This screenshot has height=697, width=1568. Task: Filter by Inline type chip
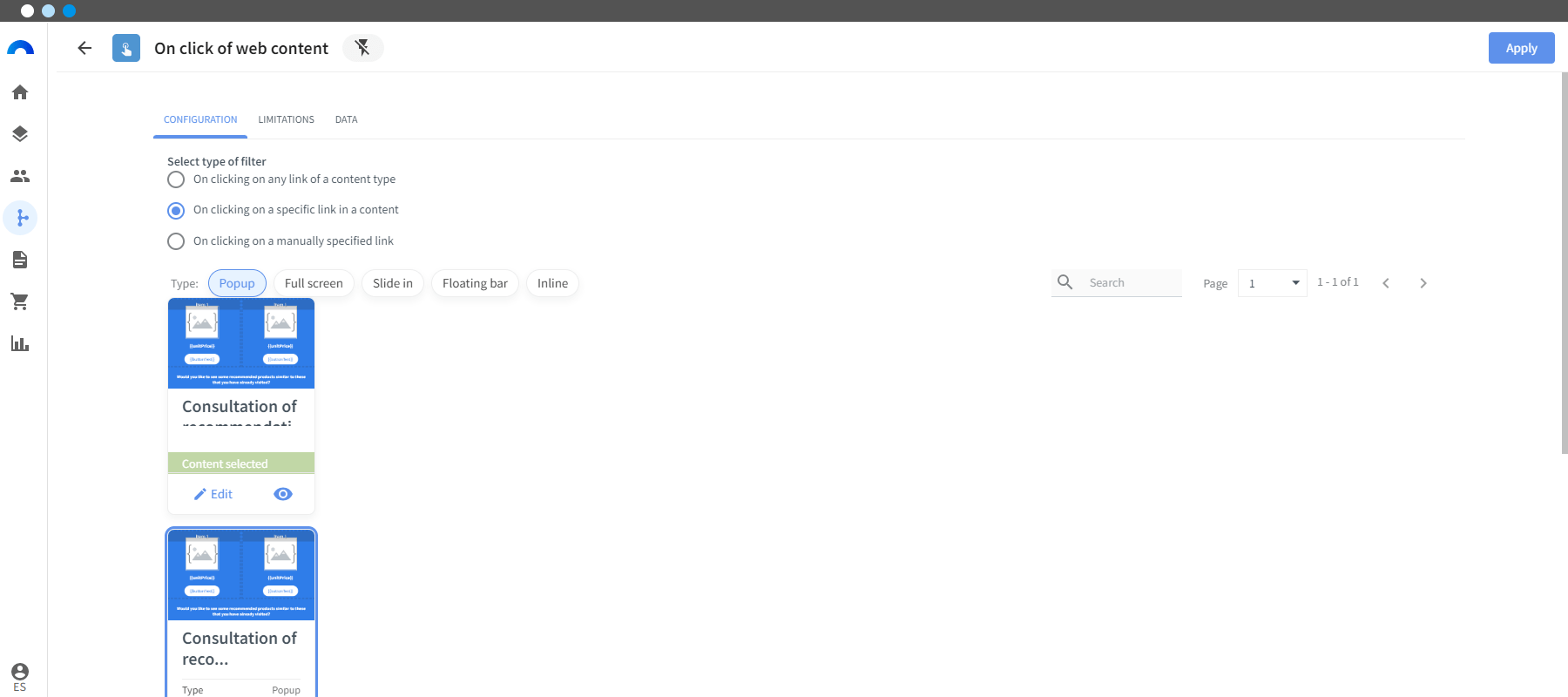coord(552,283)
